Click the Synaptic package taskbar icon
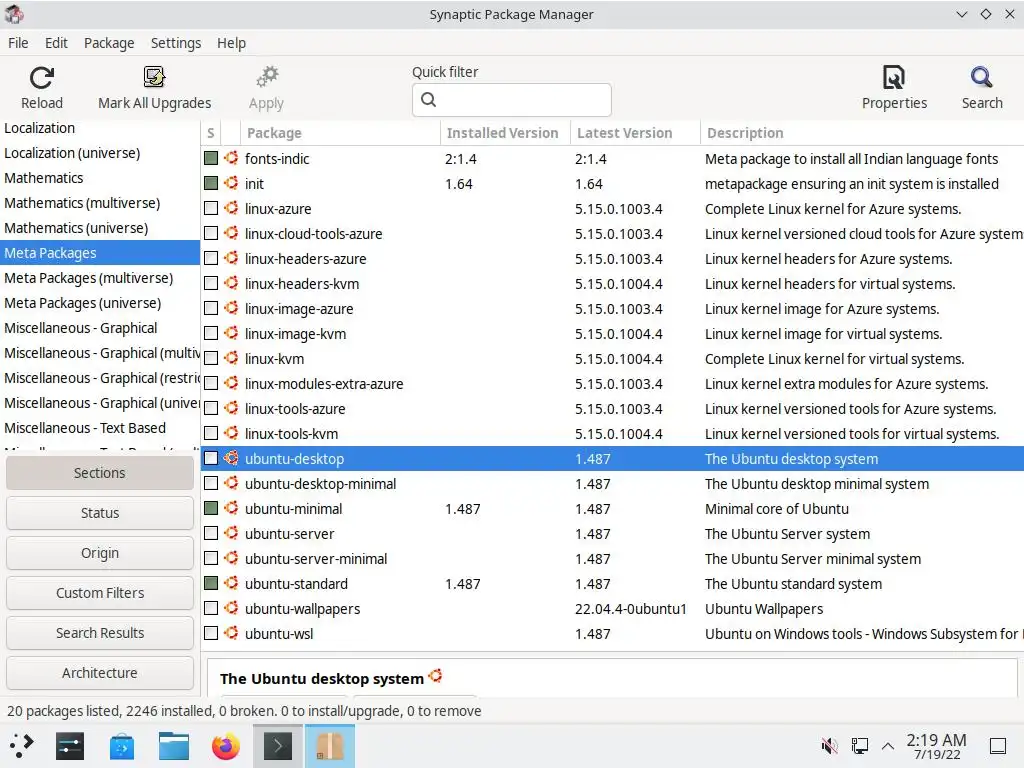 click(330, 746)
